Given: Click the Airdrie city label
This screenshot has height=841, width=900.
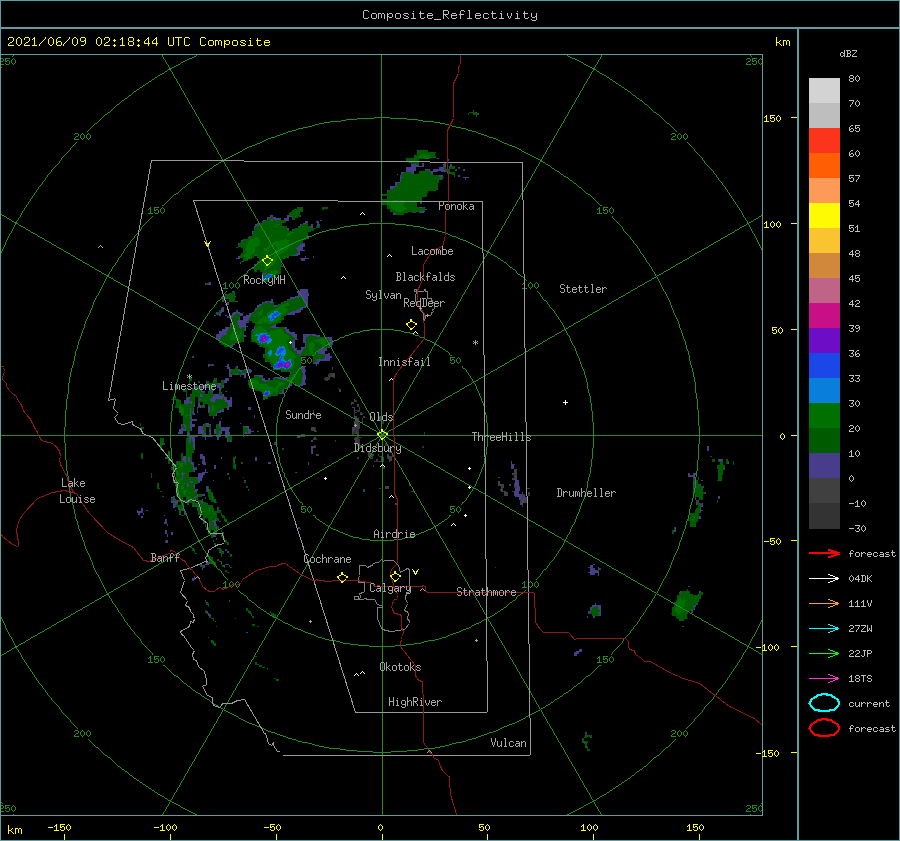Looking at the screenshot, I should 394,534.
